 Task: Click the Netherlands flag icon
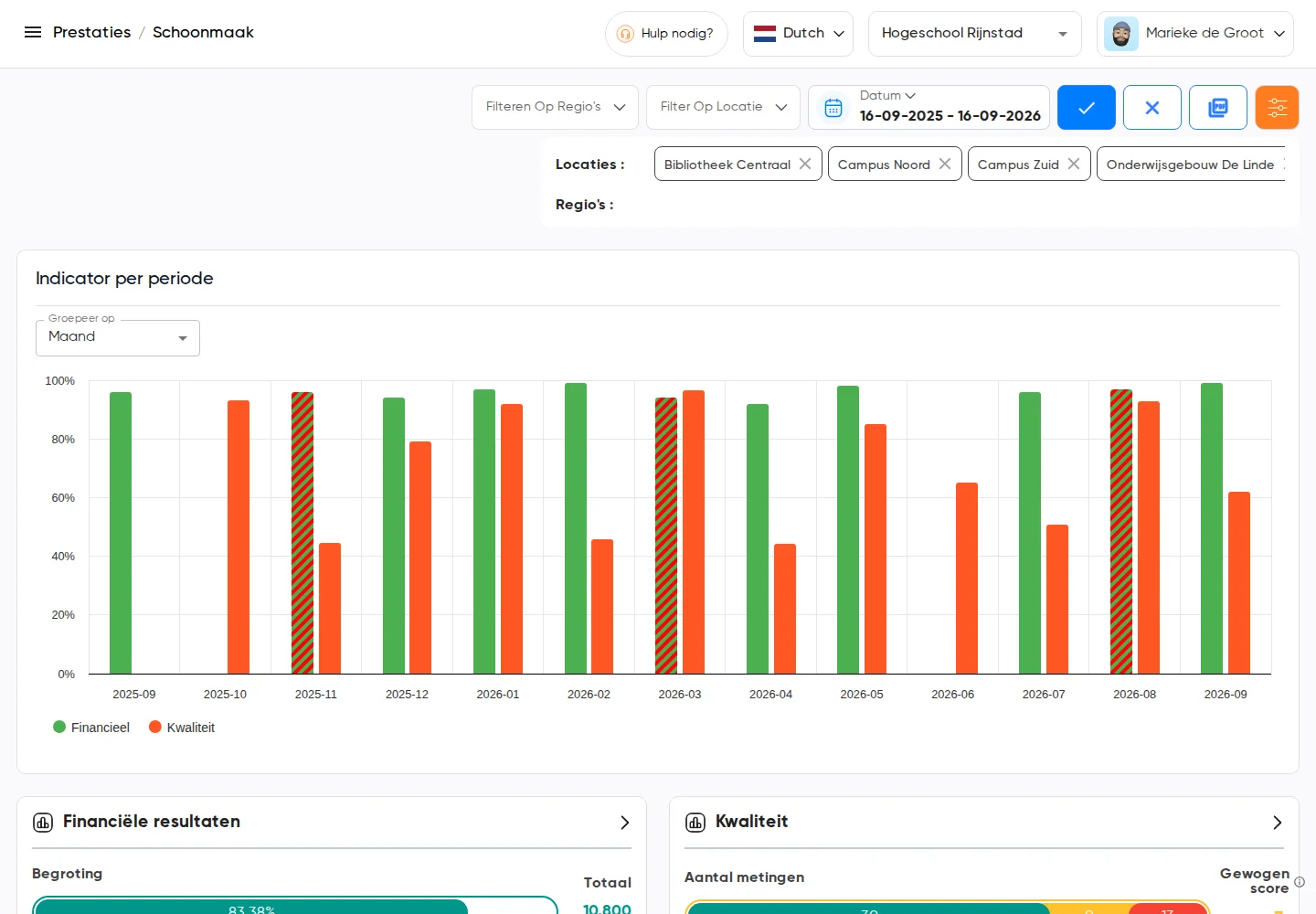pyautogui.click(x=765, y=34)
